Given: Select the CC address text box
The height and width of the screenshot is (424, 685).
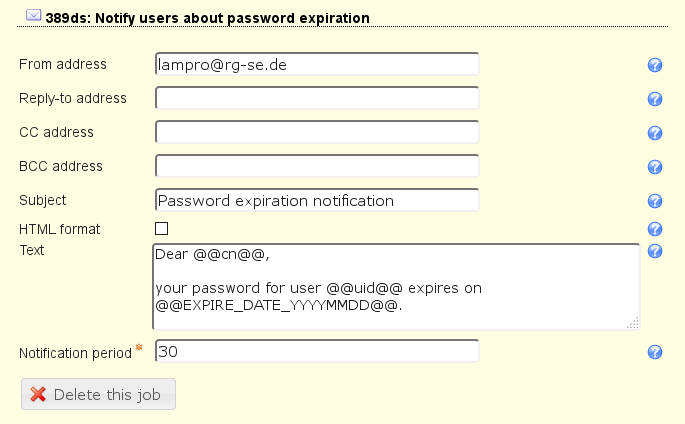Looking at the screenshot, I should point(317,132).
